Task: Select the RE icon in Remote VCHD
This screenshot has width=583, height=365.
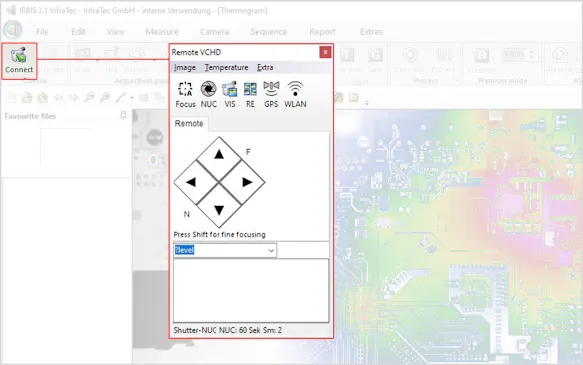Action: [250, 95]
